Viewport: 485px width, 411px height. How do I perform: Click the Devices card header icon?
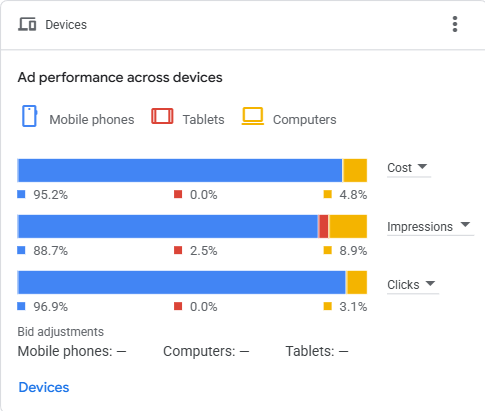27,24
